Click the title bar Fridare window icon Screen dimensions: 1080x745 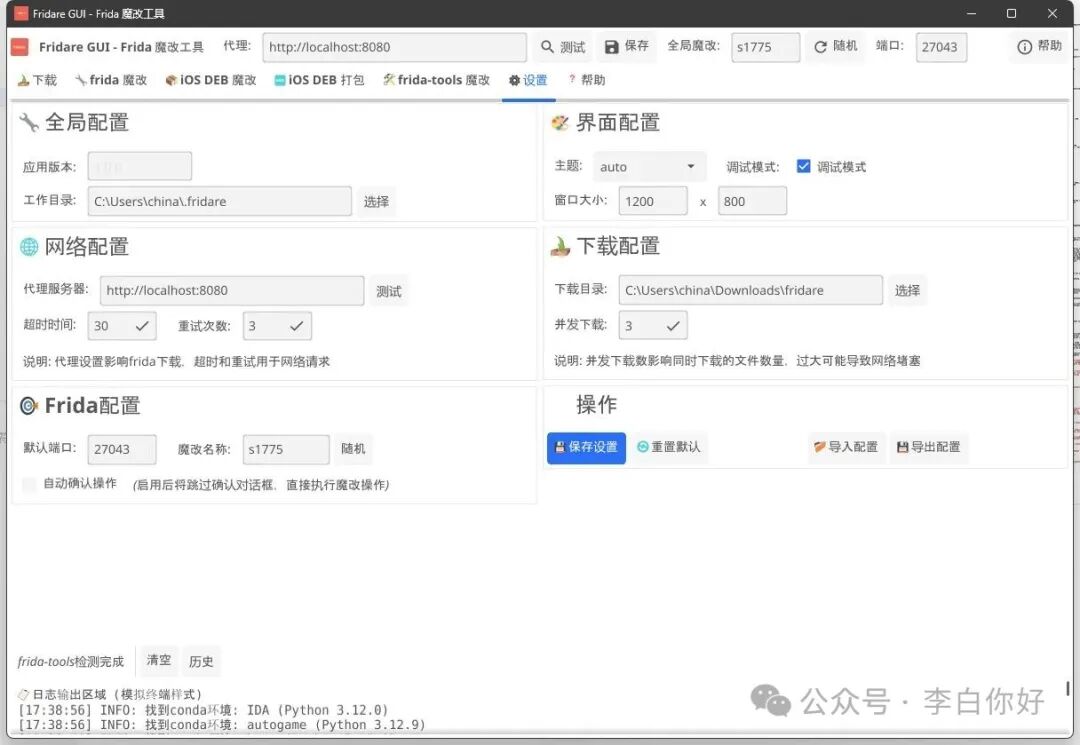pos(21,13)
